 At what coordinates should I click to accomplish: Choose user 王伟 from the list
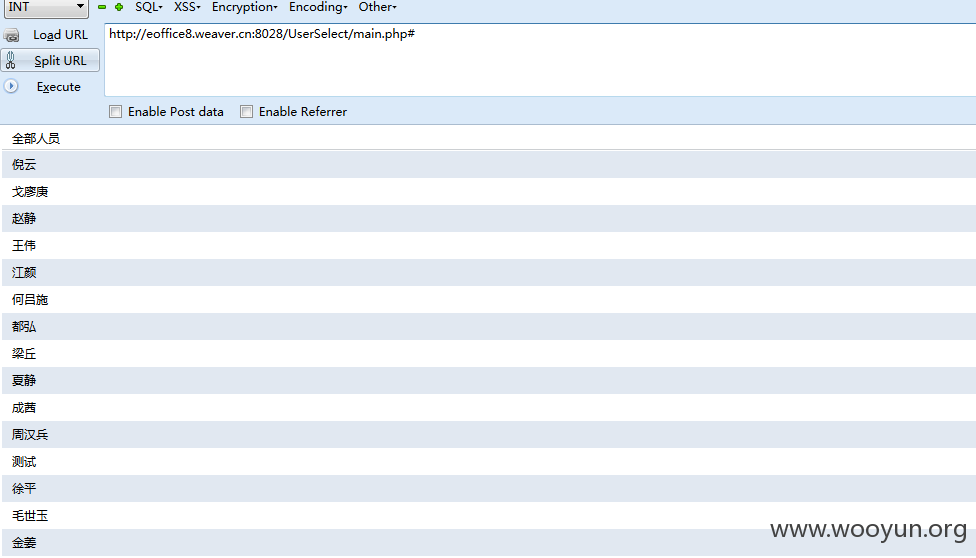click(x=24, y=246)
